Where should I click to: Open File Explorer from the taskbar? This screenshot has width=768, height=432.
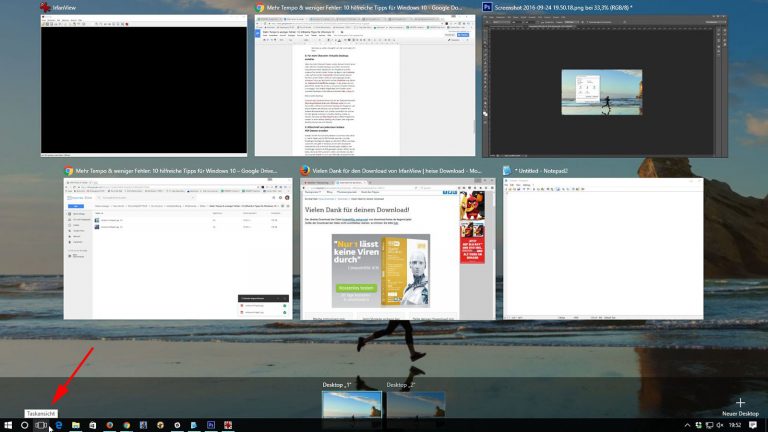point(76,425)
